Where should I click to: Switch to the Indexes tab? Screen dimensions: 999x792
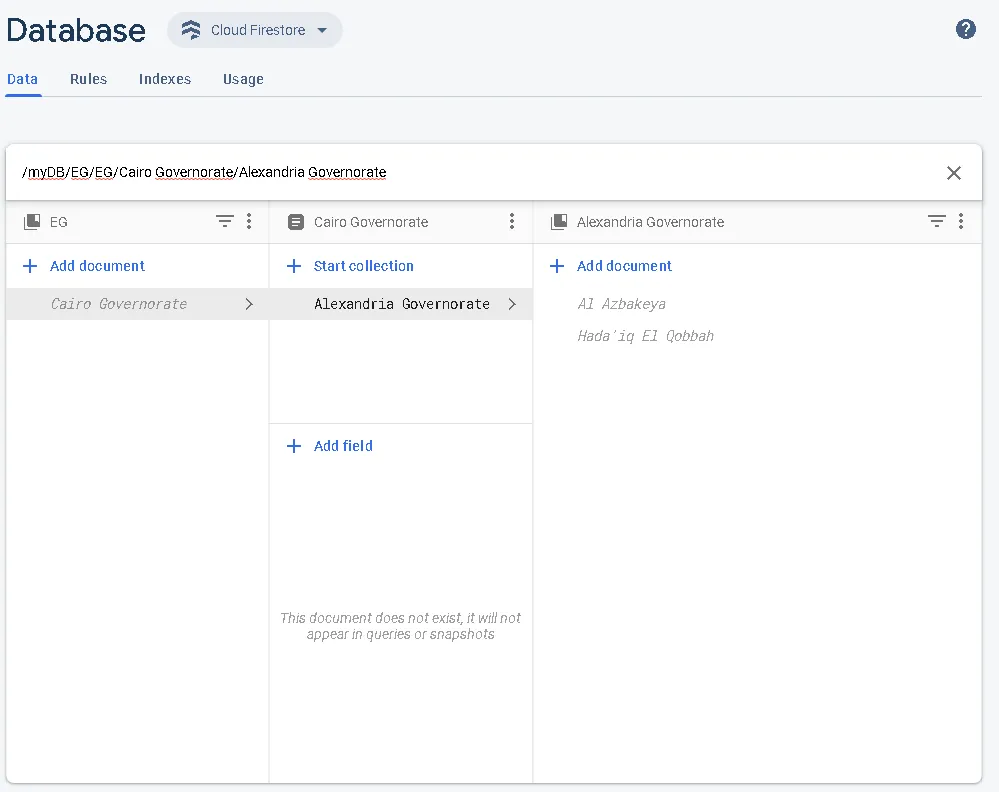tap(165, 79)
